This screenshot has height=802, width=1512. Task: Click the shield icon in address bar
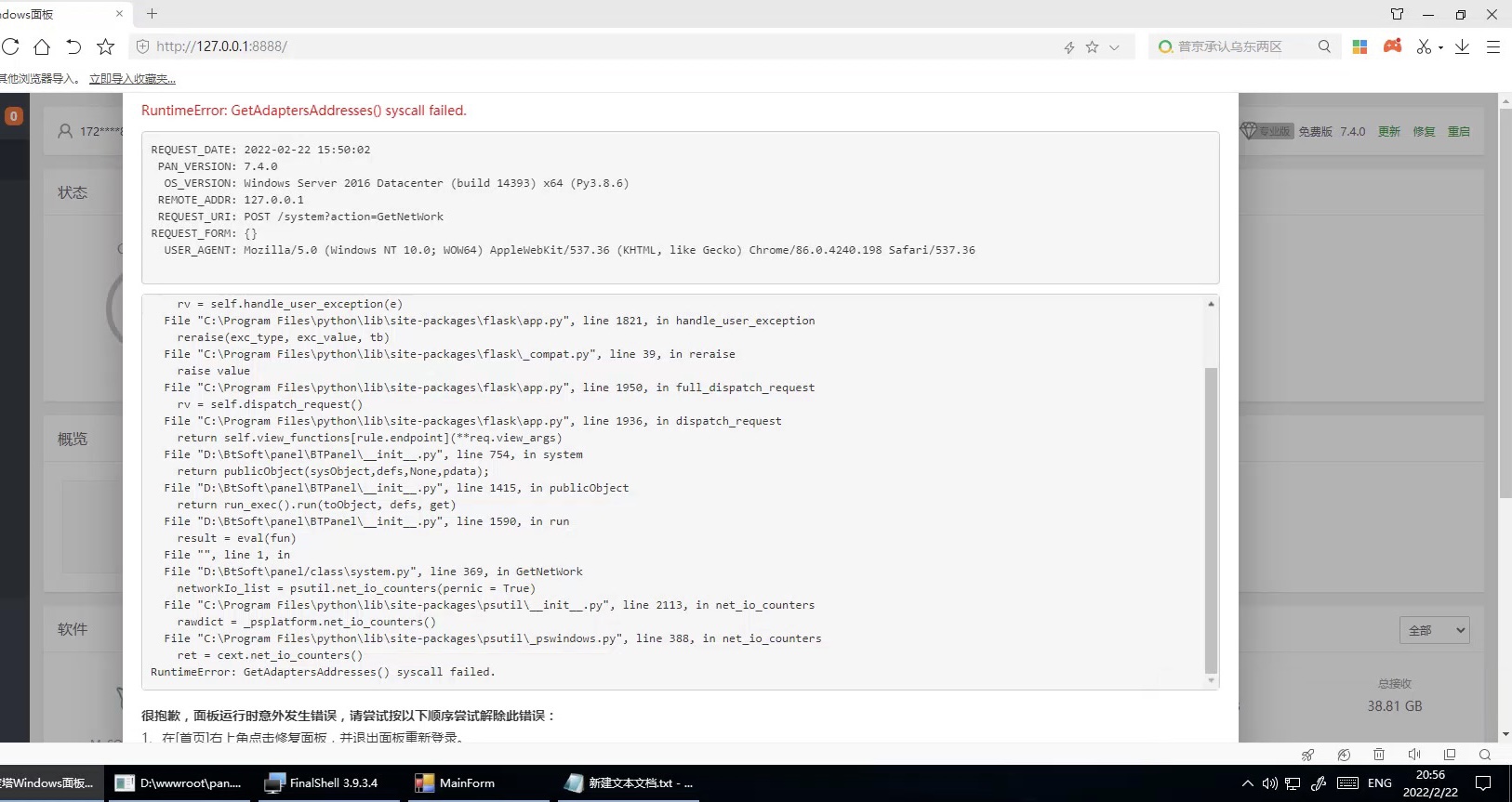142,46
